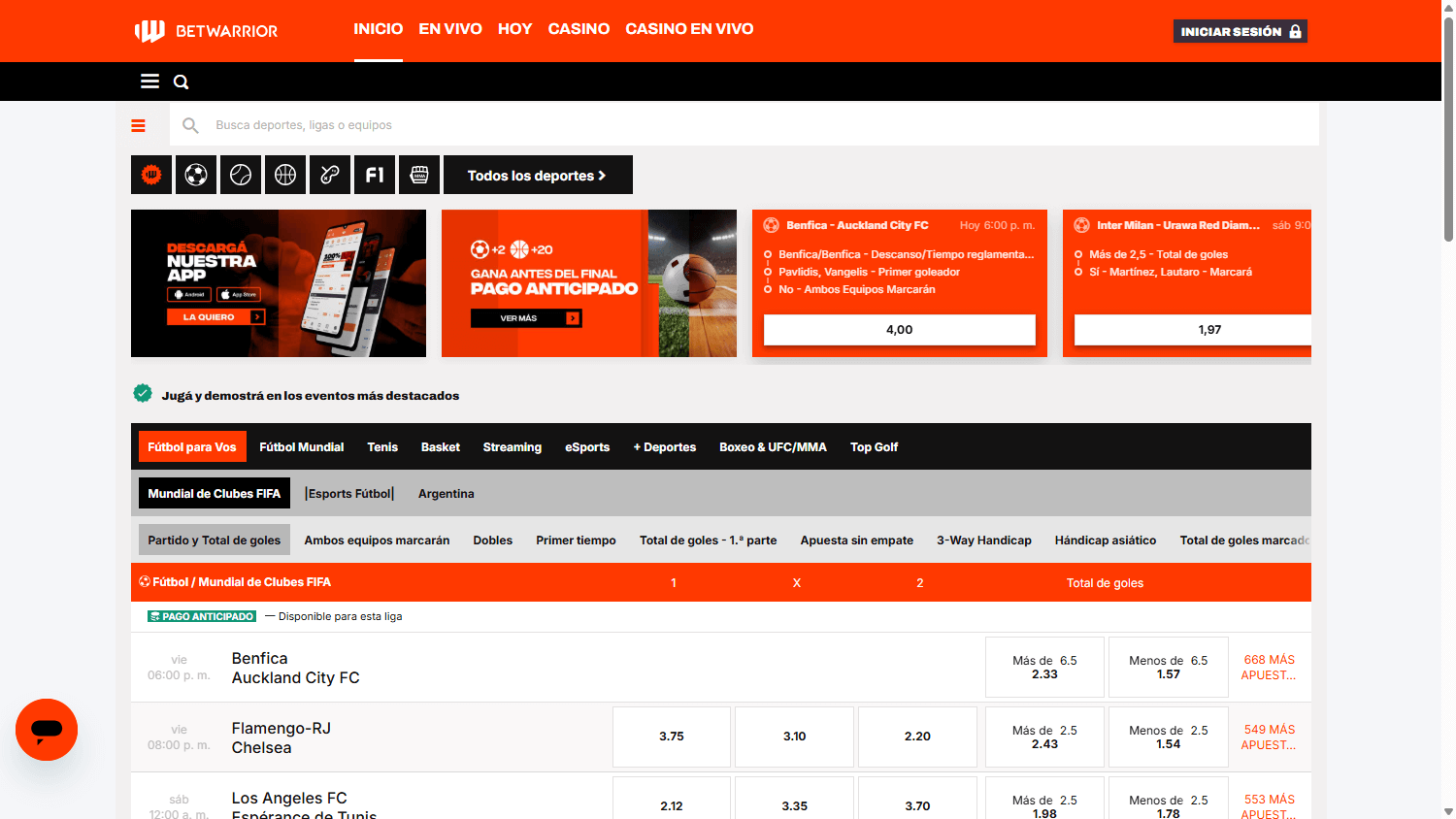Select the Más de 6.5 odds for Benfica
1456x819 pixels.
[x=1044, y=667]
